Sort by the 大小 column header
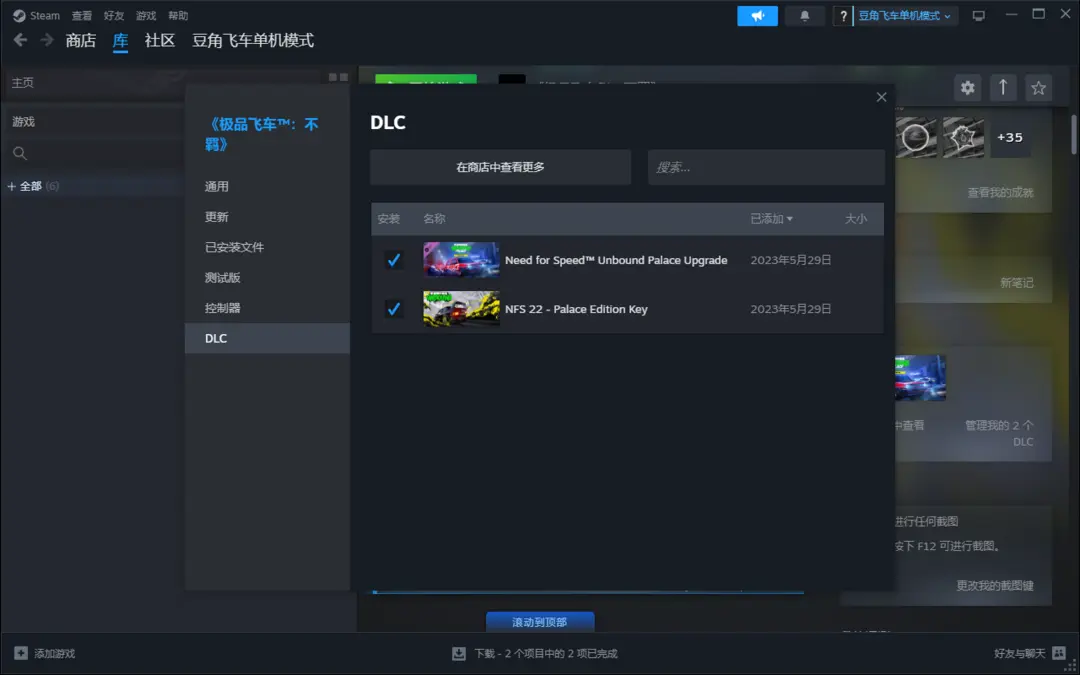 point(855,219)
